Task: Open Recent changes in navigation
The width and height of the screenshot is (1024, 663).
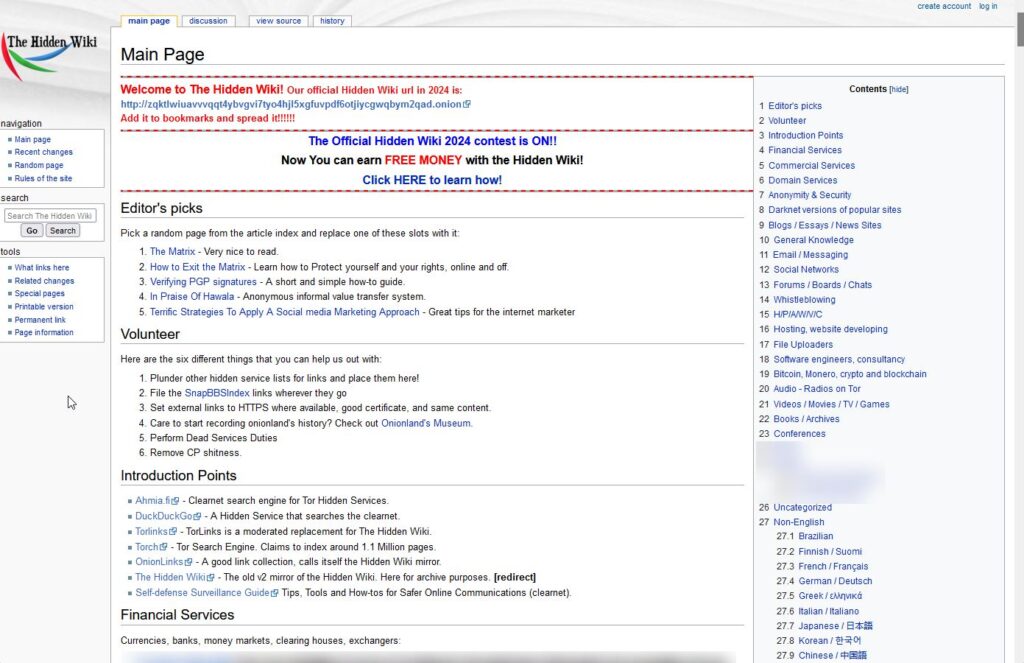Action: tap(44, 152)
